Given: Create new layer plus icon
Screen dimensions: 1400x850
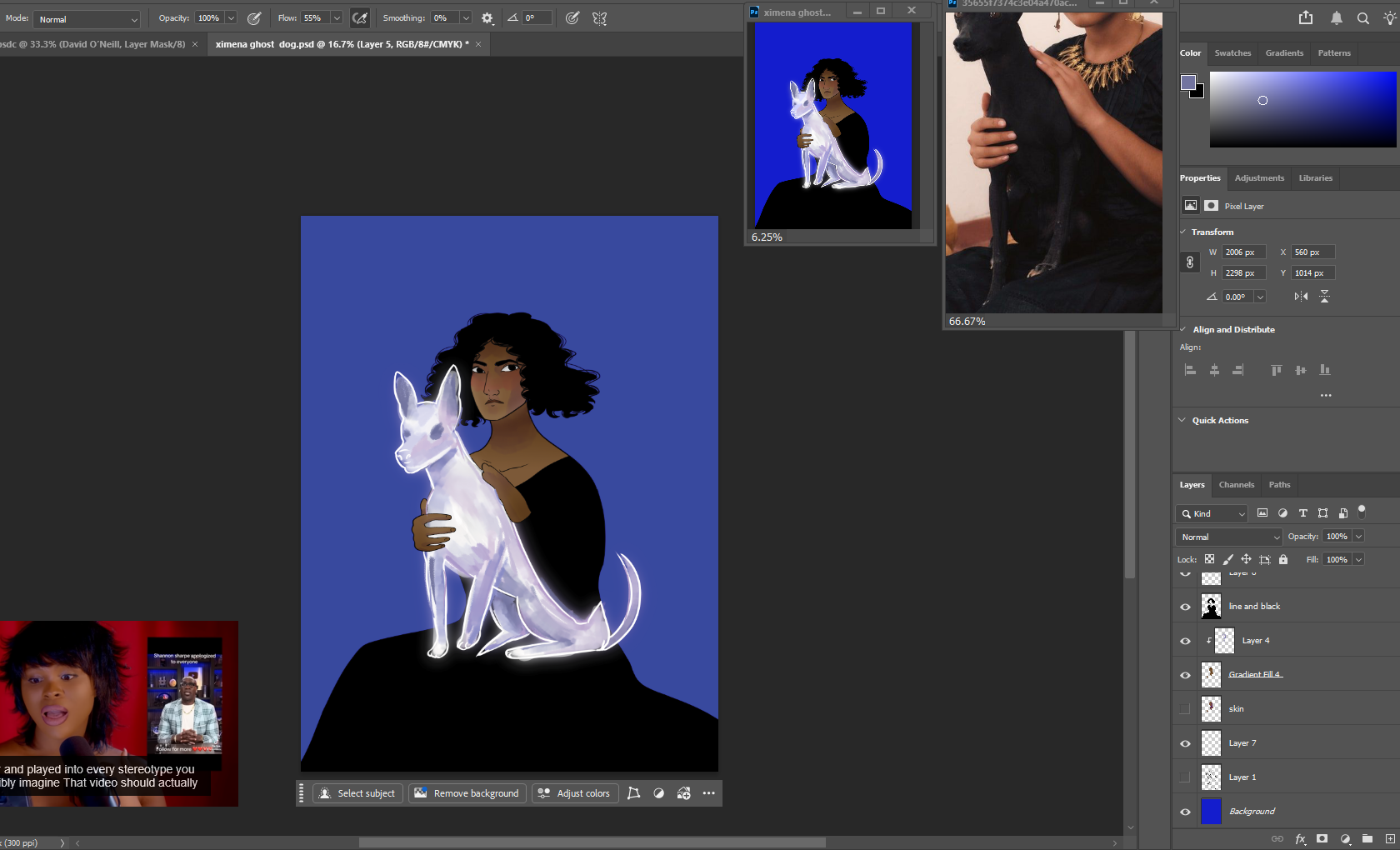Looking at the screenshot, I should click(1390, 839).
